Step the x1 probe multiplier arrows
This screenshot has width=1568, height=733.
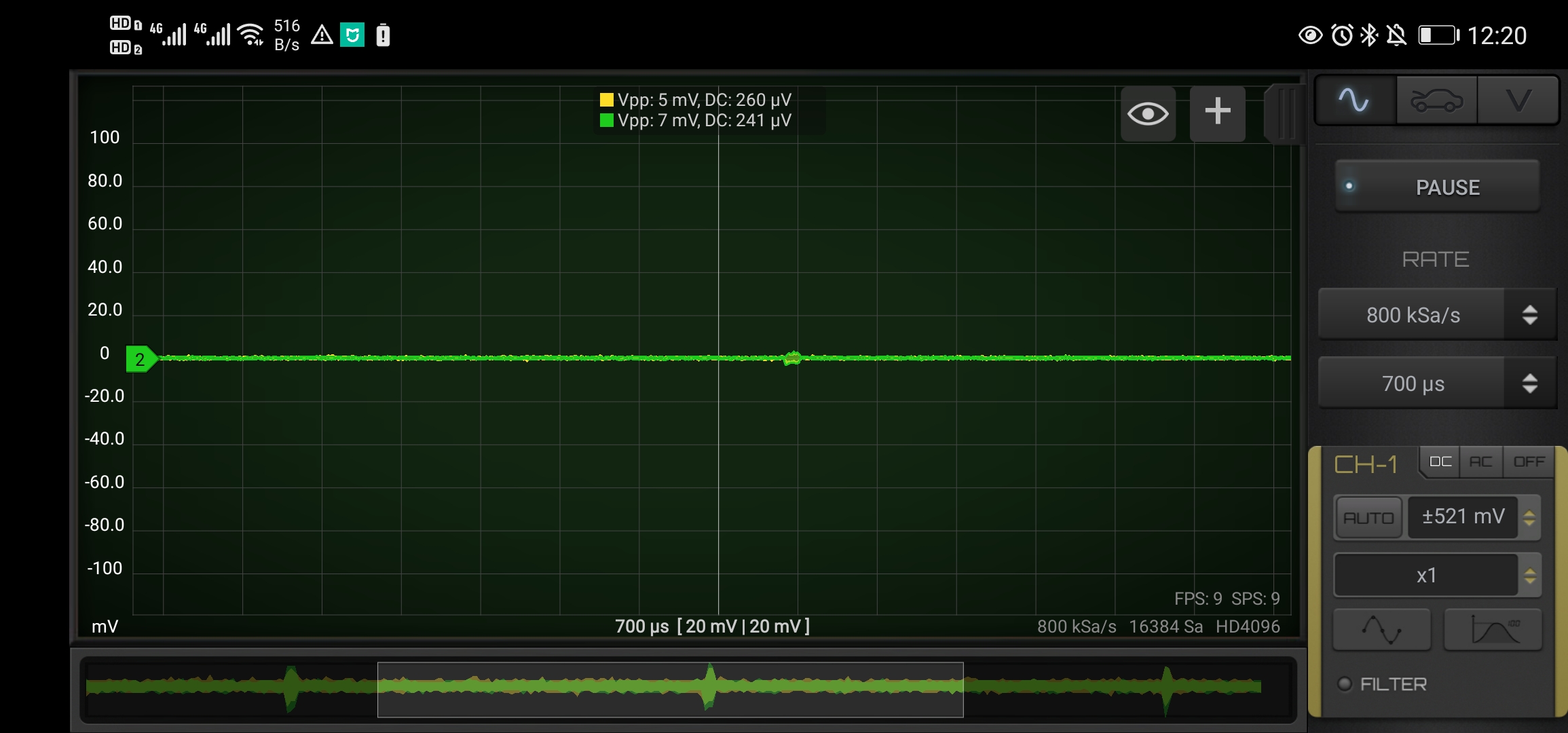coord(1529,576)
